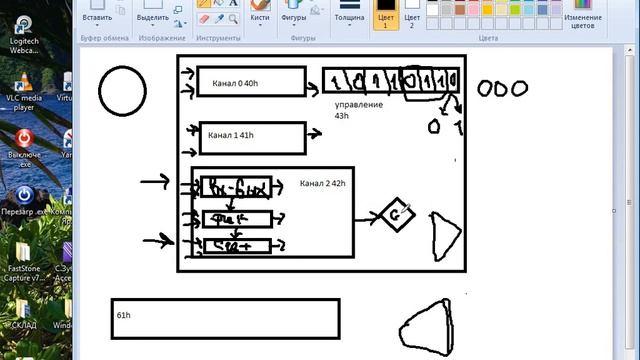This screenshot has width=640, height=360.
Task: Pick the pink palette swatch
Action: (x=474, y=9)
